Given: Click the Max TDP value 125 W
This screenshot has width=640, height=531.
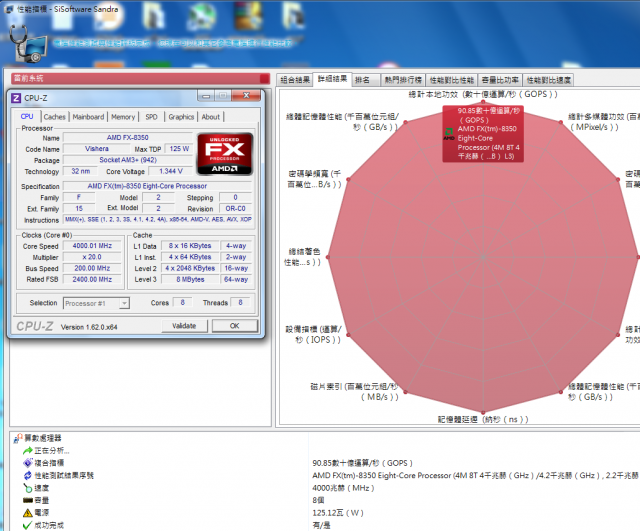Looking at the screenshot, I should click(x=179, y=149).
